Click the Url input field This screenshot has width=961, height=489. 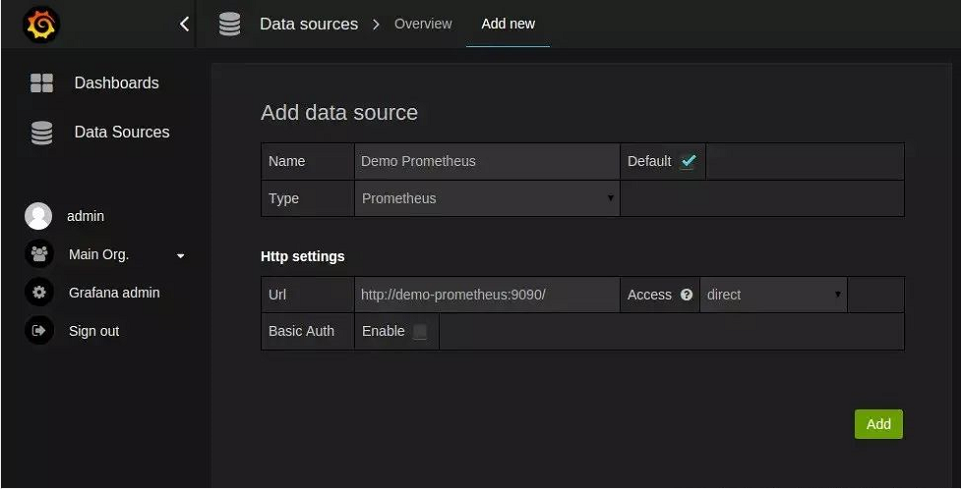point(486,295)
